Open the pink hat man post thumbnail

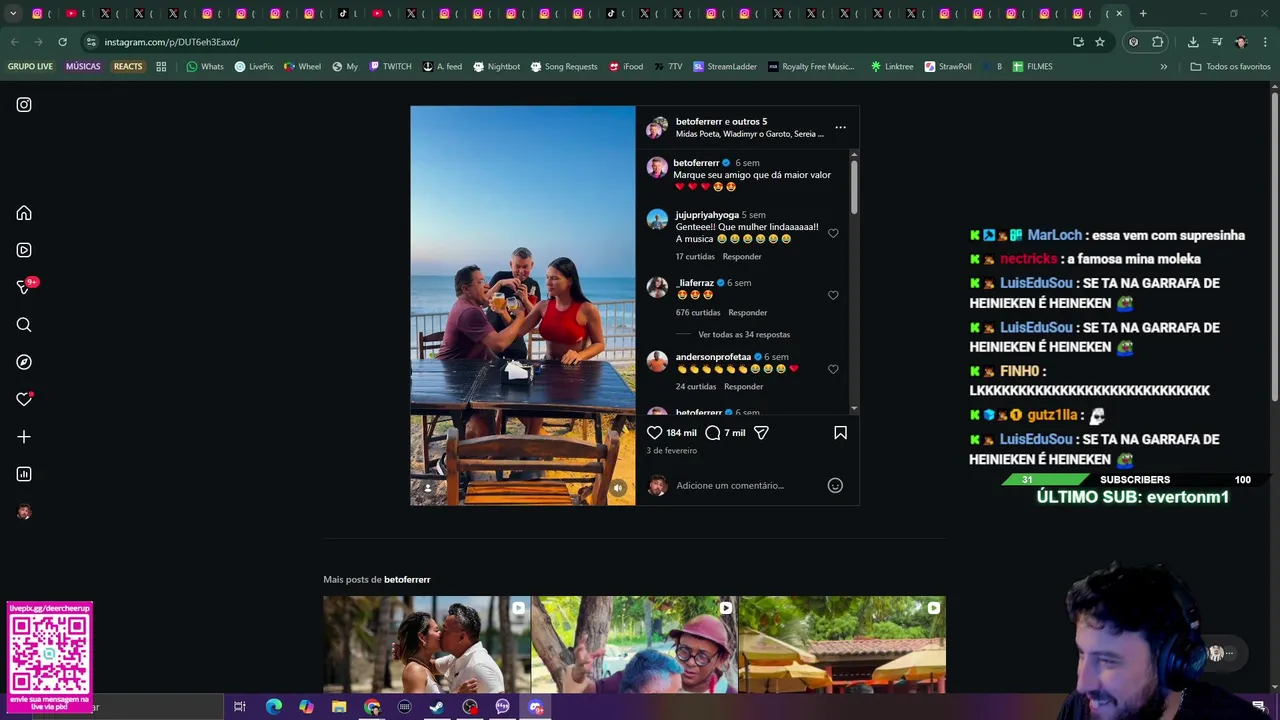coord(634,644)
